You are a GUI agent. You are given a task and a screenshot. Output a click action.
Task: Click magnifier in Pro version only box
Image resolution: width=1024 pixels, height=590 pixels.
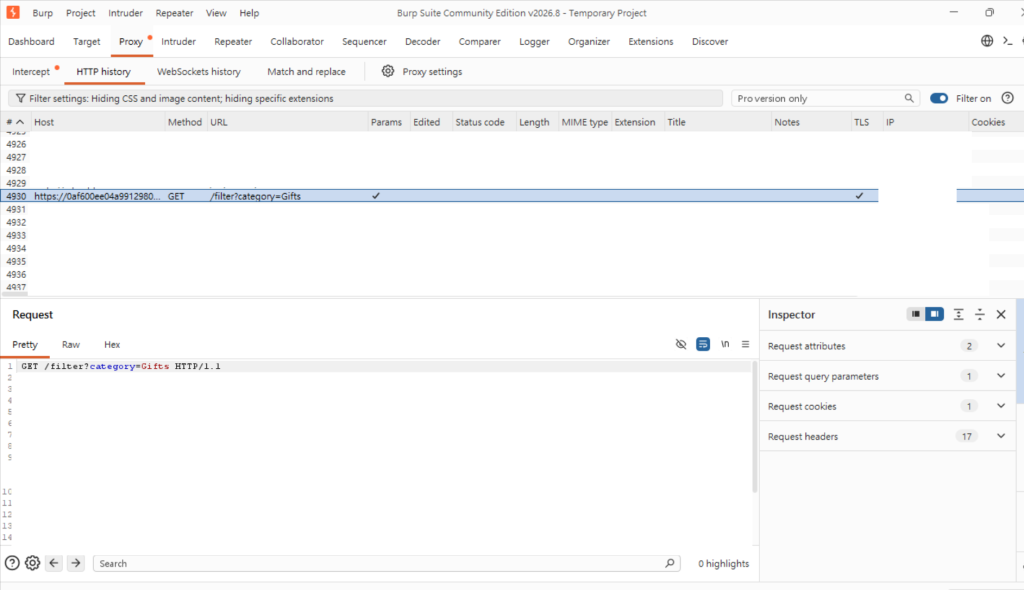(909, 98)
